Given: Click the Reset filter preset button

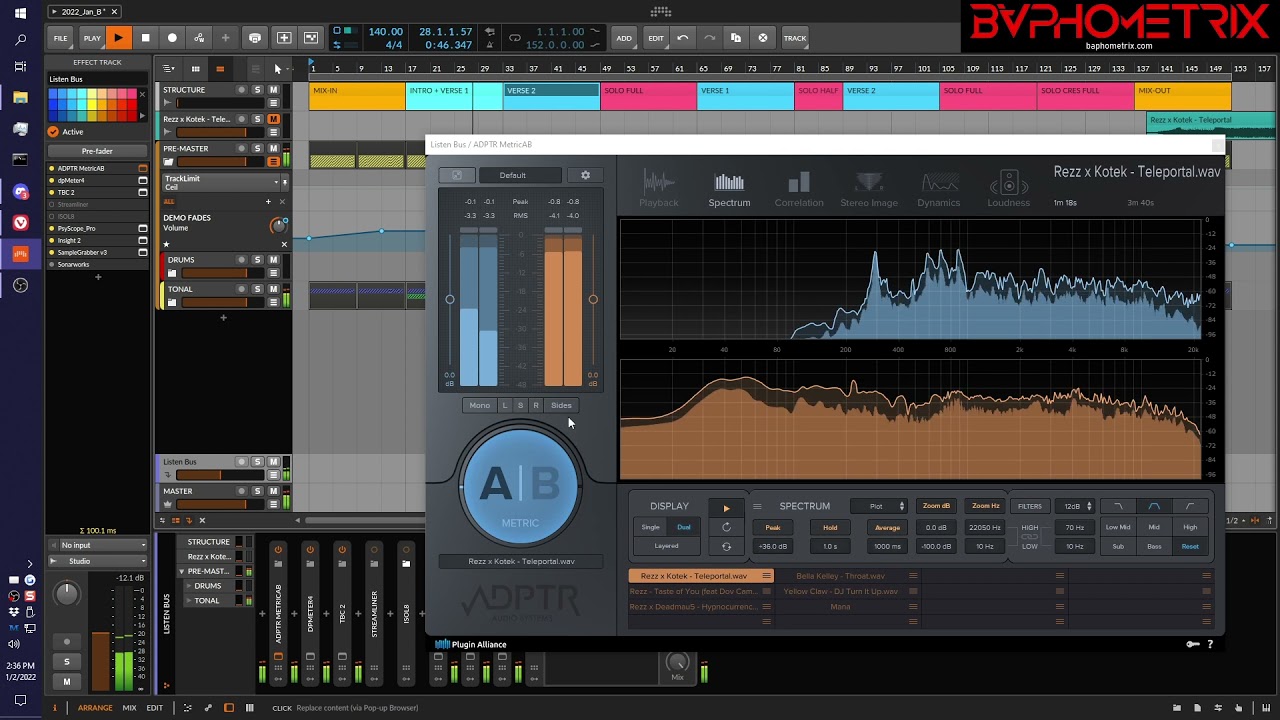Looking at the screenshot, I should (x=1190, y=546).
